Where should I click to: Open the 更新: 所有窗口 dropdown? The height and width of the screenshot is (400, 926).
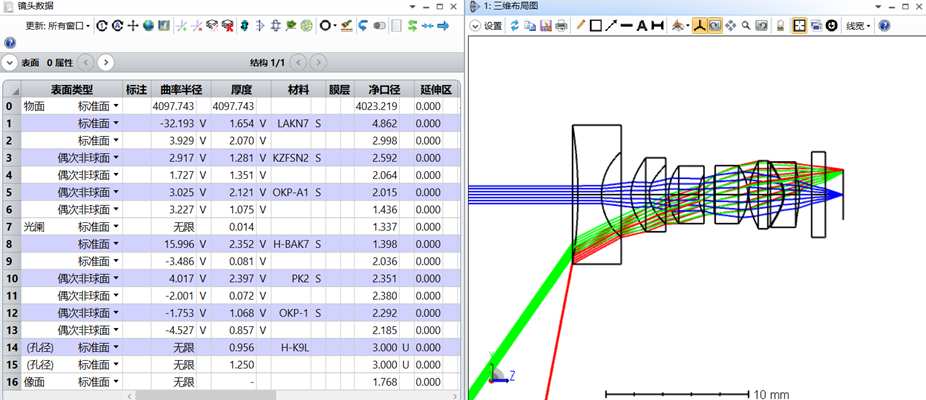[x=58, y=26]
